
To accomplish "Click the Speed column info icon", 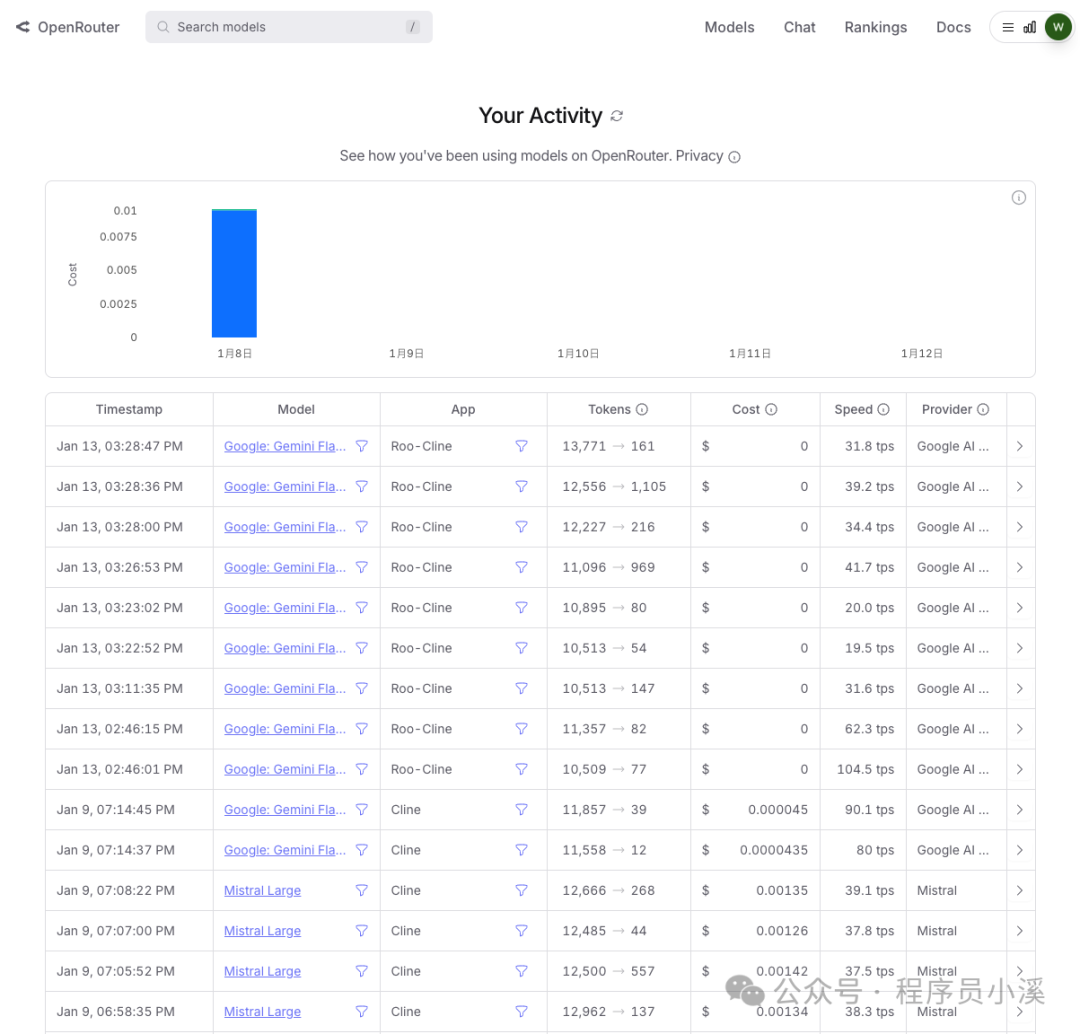I will click(883, 409).
